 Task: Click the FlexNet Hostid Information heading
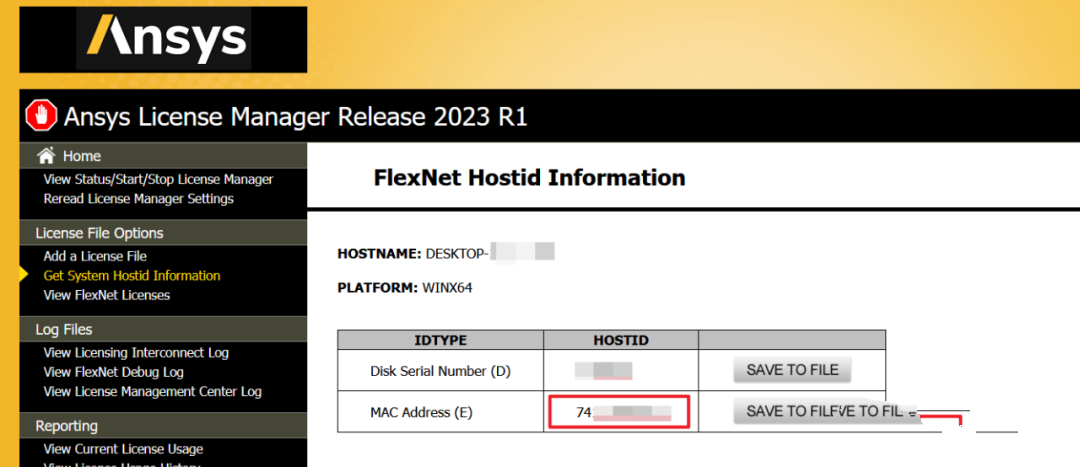[529, 178]
